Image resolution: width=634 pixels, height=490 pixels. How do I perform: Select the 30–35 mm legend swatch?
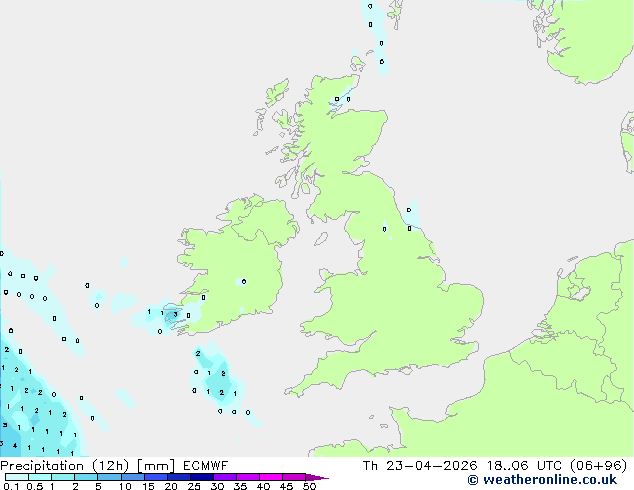click(x=225, y=477)
